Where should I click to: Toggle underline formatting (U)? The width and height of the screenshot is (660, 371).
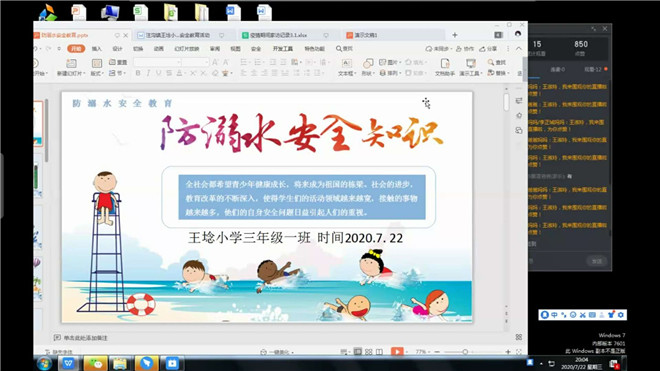tap(158, 73)
